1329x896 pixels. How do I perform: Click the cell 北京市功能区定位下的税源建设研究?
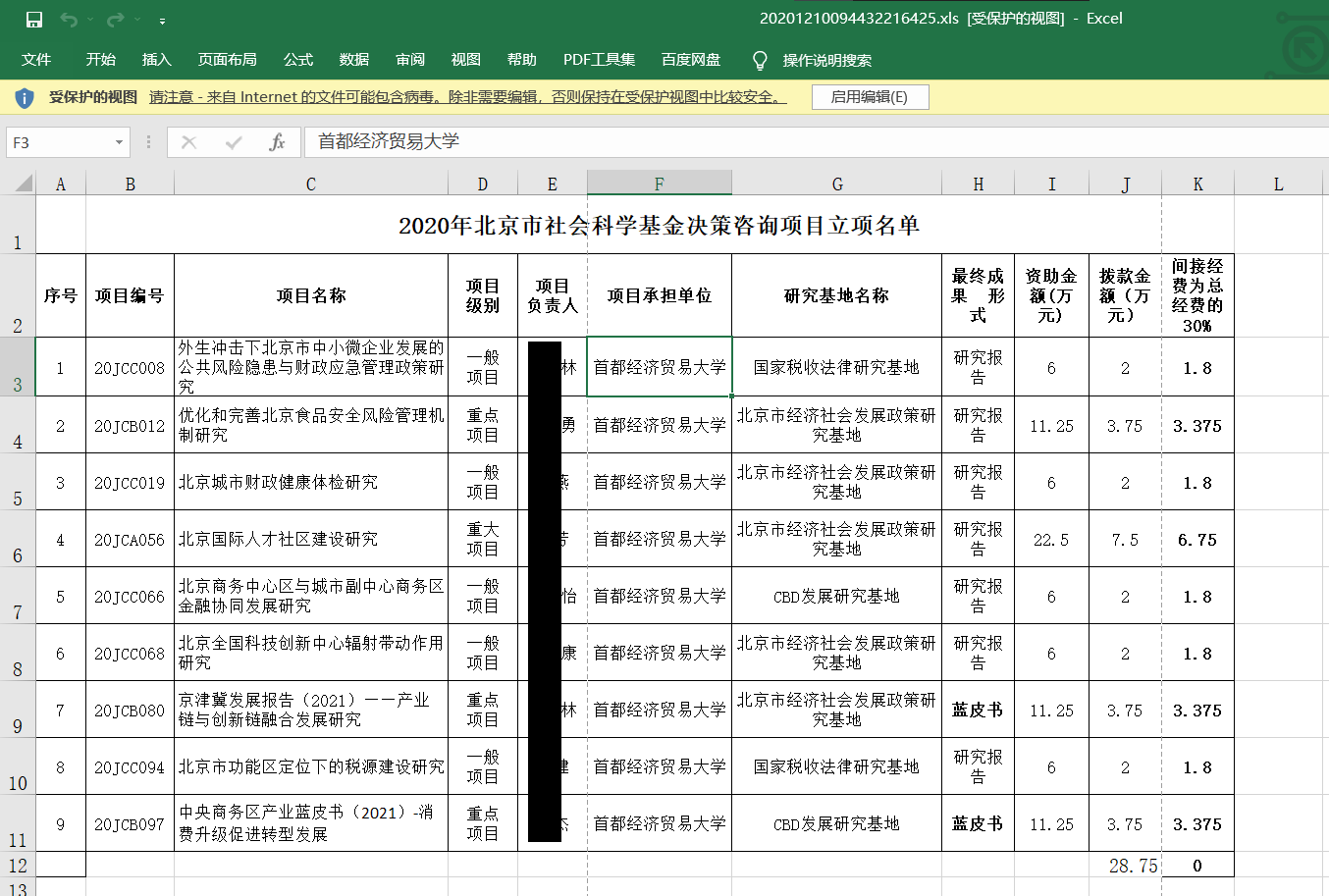click(311, 766)
